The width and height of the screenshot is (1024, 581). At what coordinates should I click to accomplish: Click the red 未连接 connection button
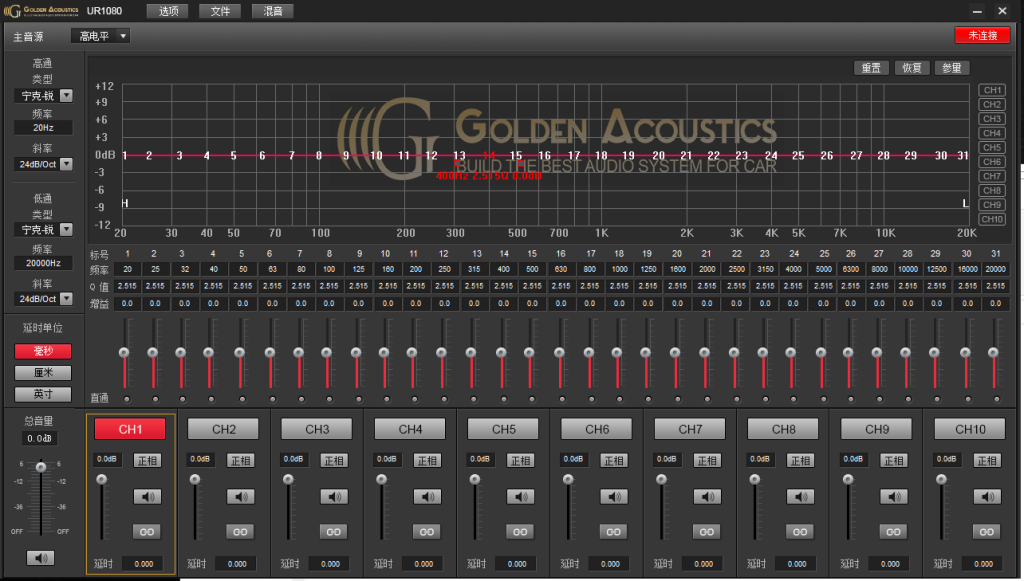(982, 35)
